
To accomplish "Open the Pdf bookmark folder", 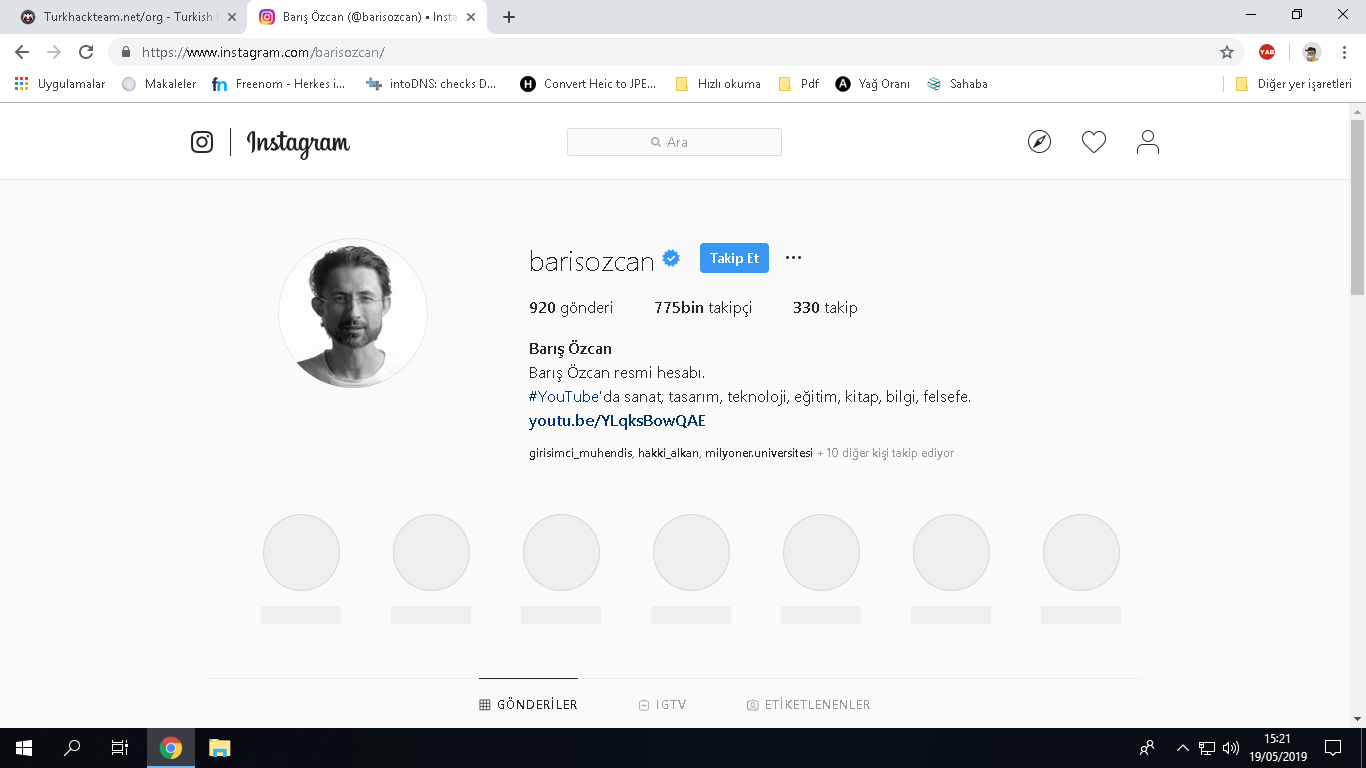I will 799,84.
